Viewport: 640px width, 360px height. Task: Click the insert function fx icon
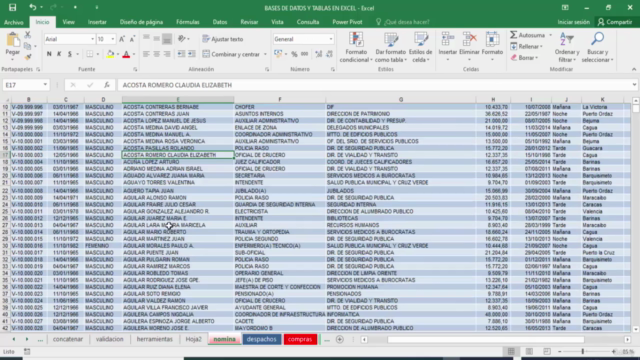tap(107, 85)
